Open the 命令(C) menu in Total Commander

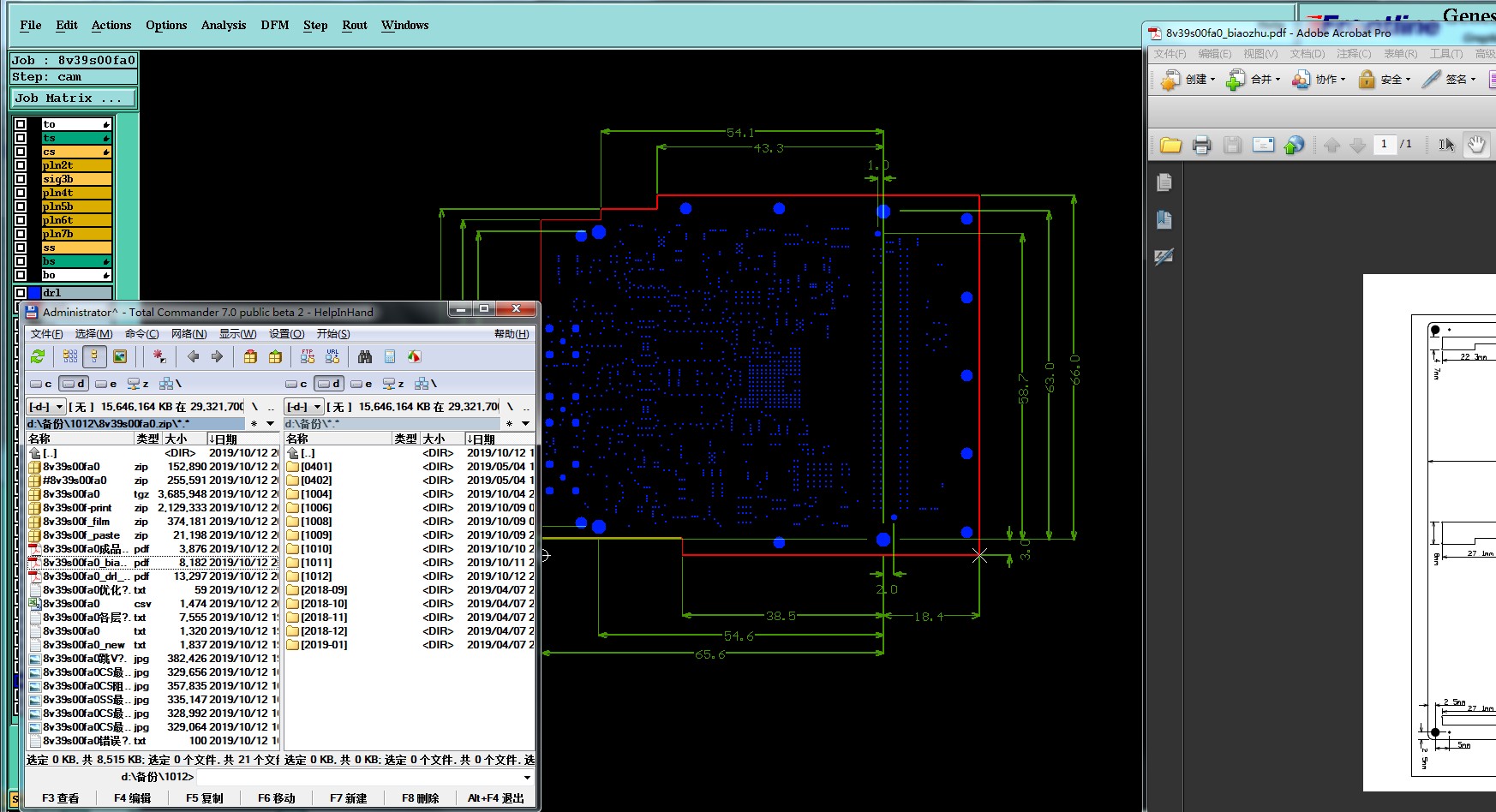pyautogui.click(x=141, y=334)
